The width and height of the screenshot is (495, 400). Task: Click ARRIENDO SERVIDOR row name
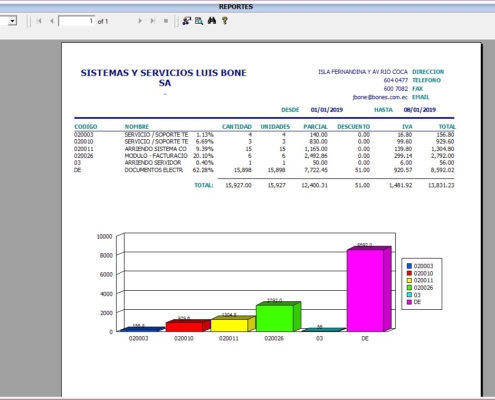[x=153, y=163]
